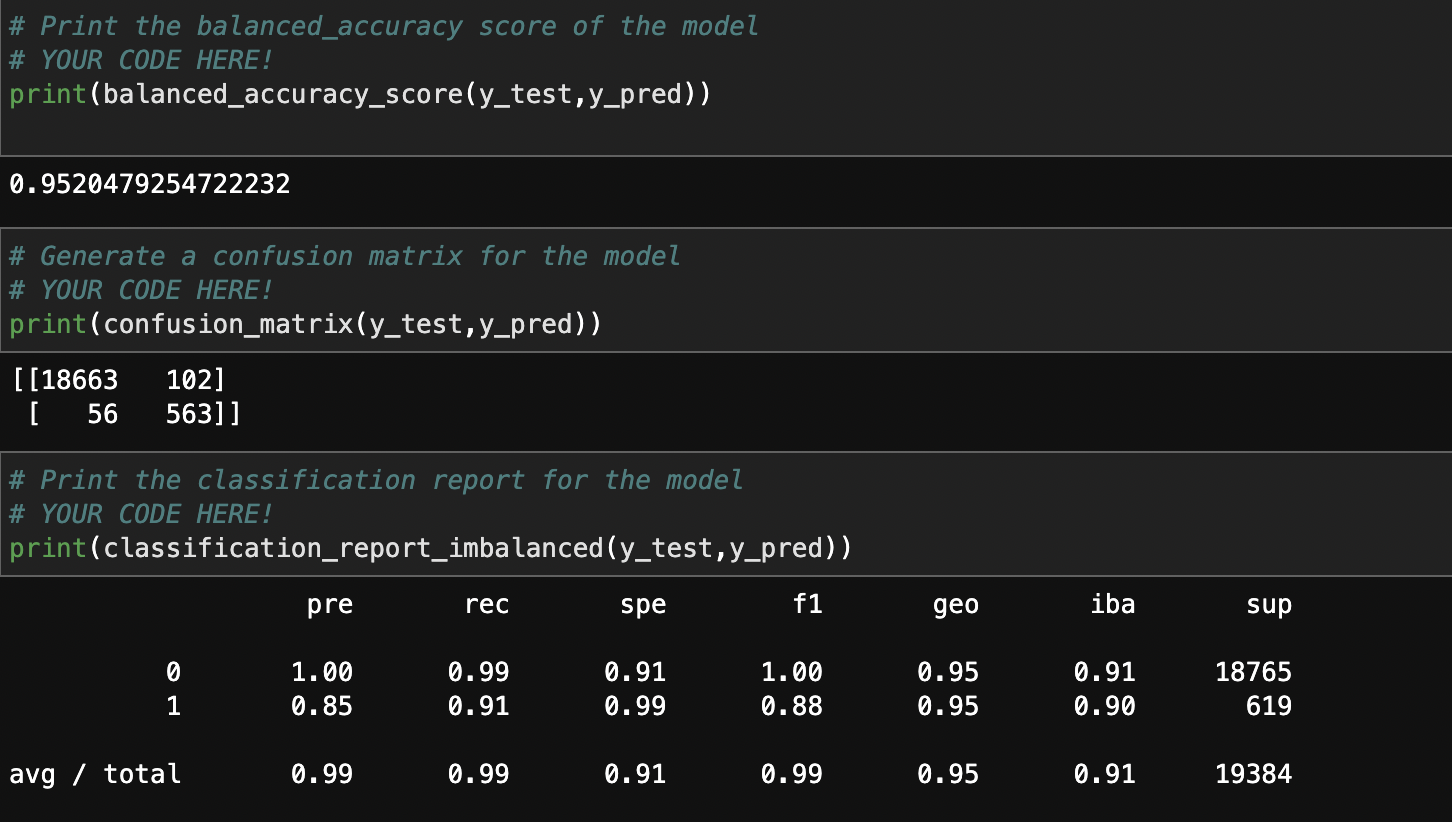The image size is (1452, 822).
Task: Click the sup column header
Action: [1269, 604]
